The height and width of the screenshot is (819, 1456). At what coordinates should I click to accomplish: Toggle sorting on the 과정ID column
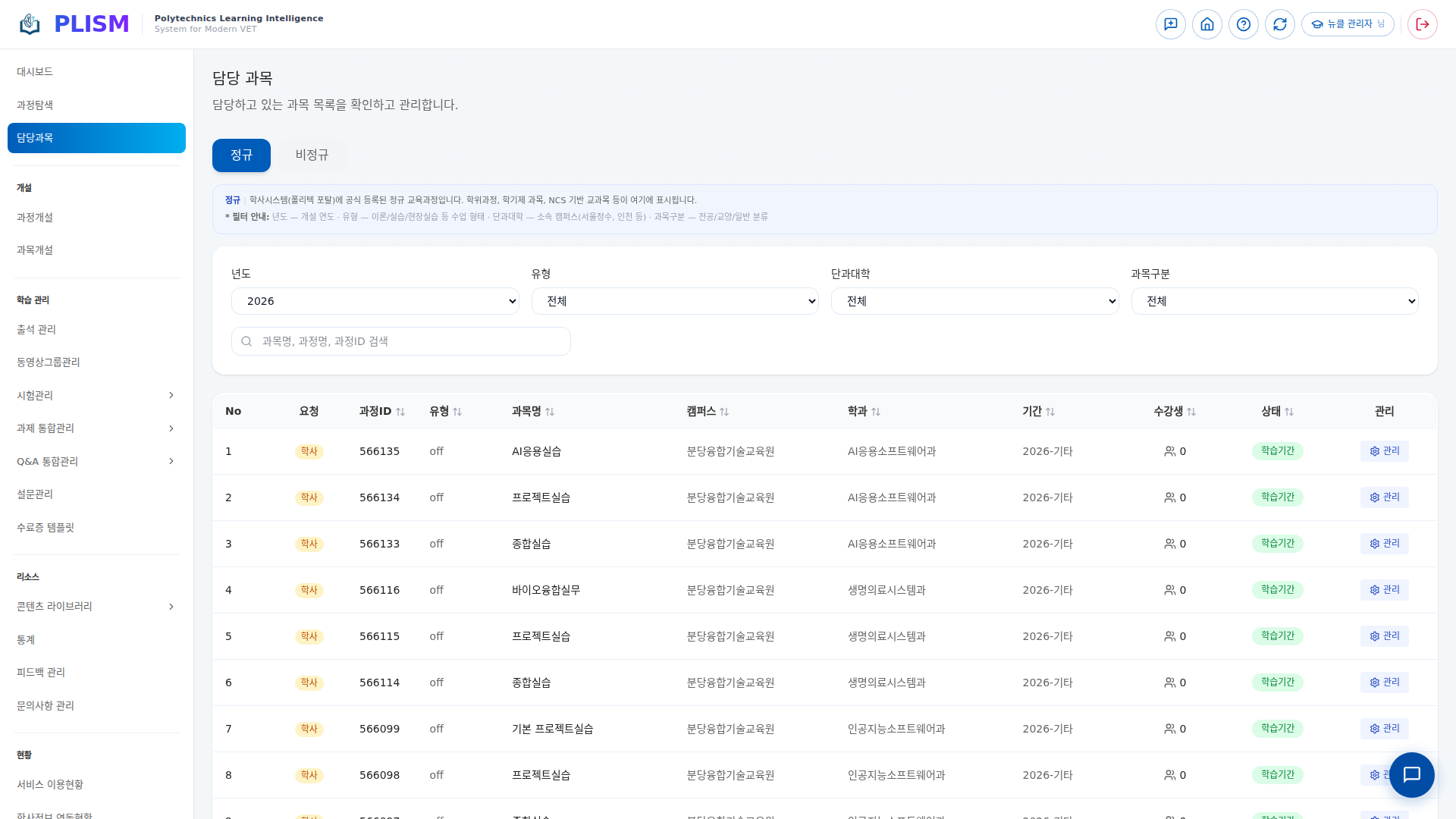pos(401,412)
